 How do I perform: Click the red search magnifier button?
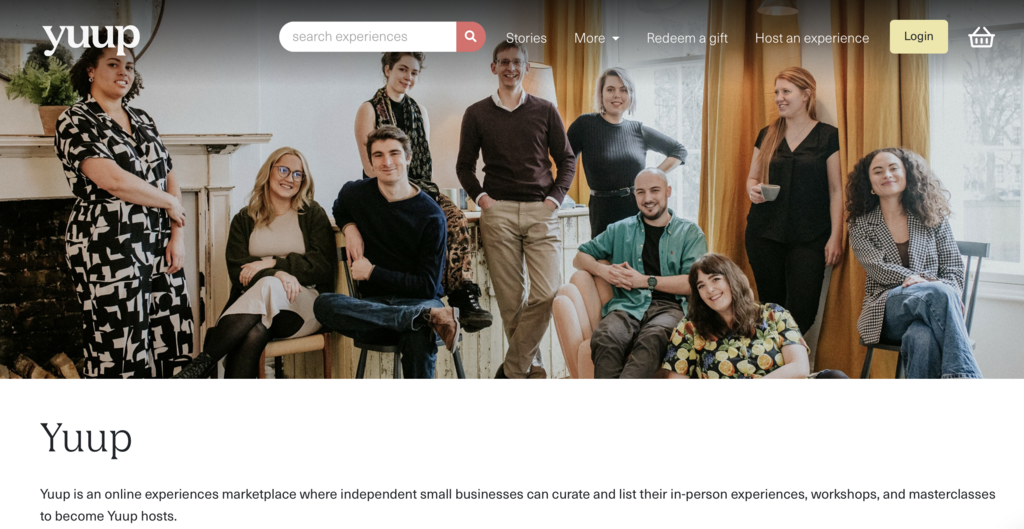coord(471,37)
